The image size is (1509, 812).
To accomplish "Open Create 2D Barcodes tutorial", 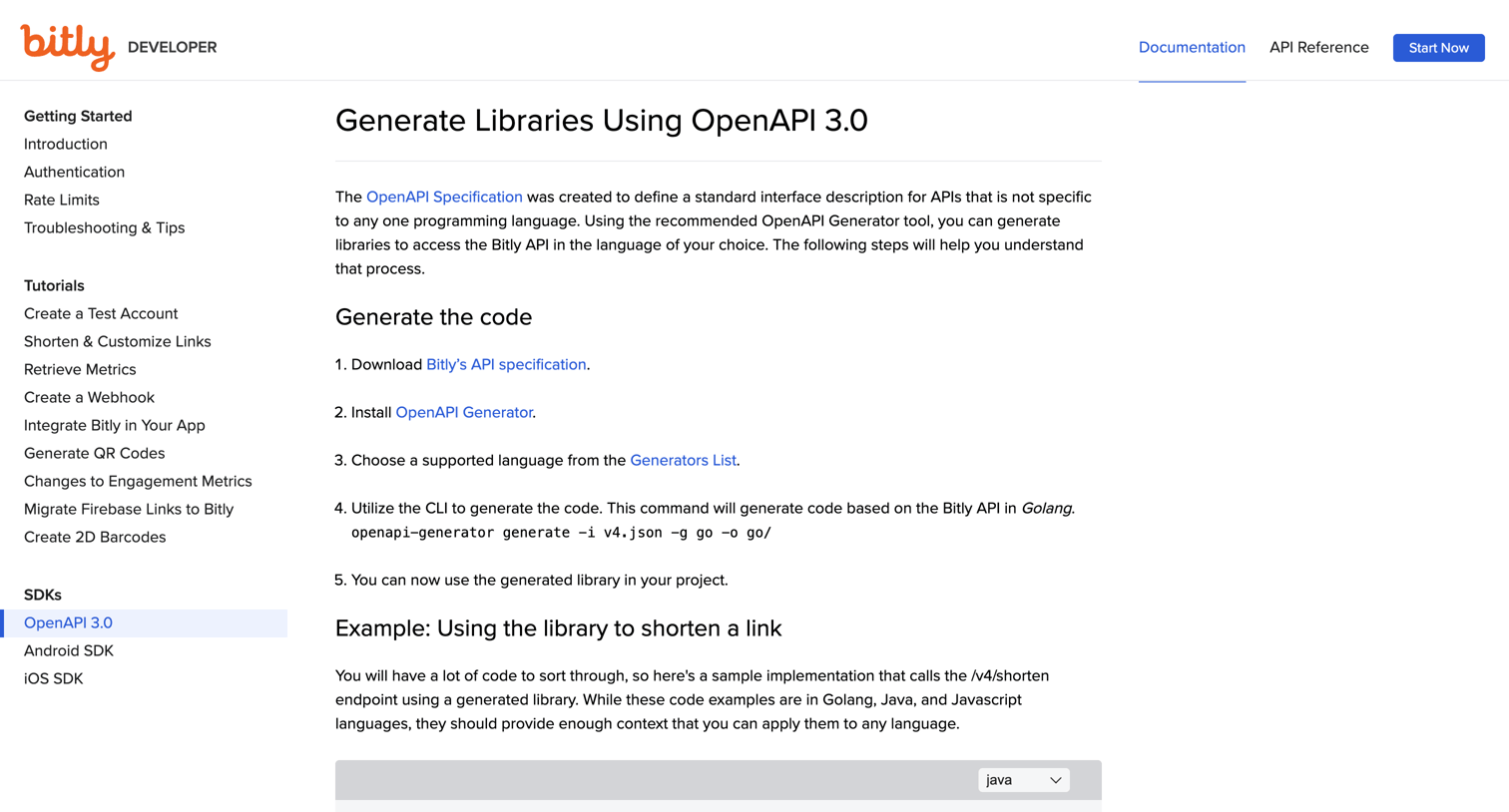I will tap(95, 537).
